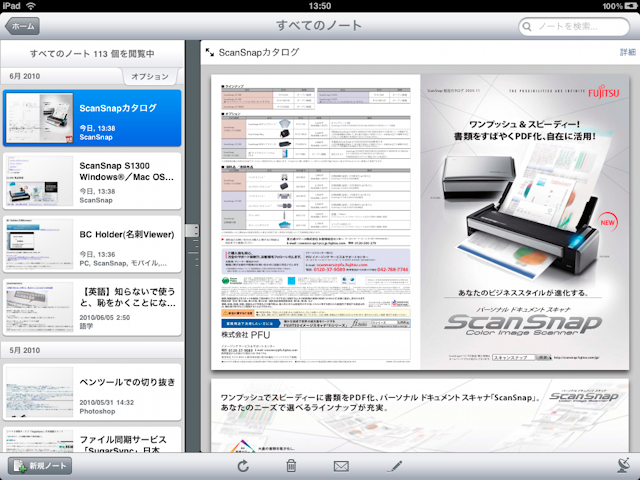
Task: Click the 100% battery indicator
Action: pyautogui.click(x=619, y=6)
